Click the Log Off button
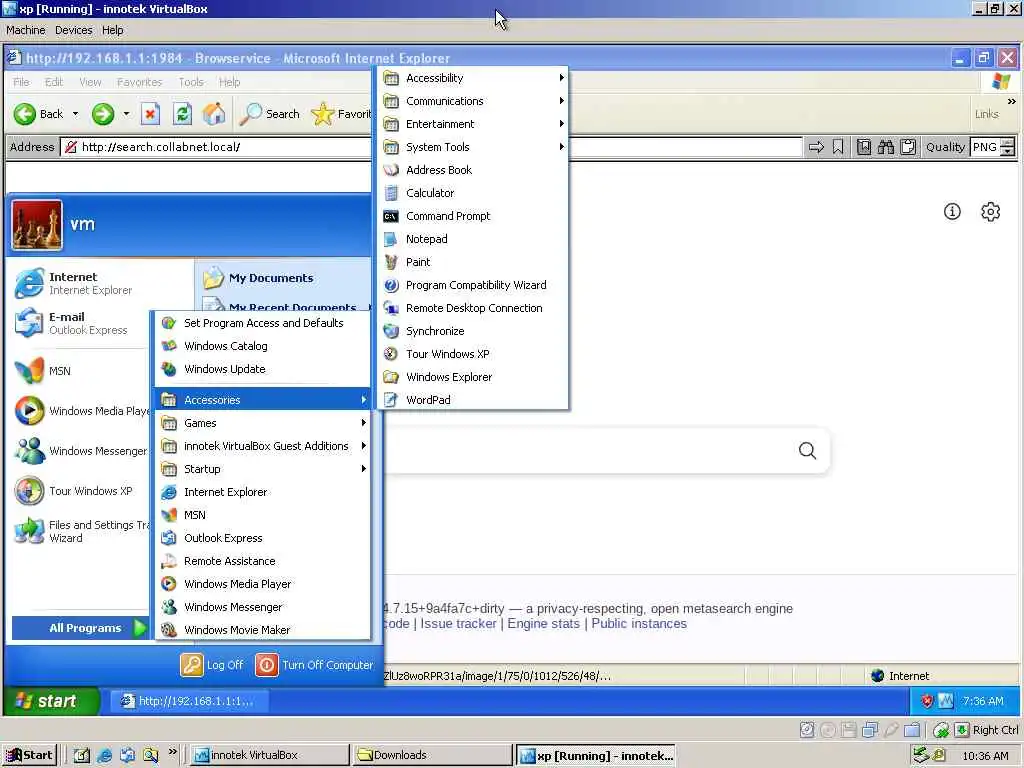 (x=212, y=665)
